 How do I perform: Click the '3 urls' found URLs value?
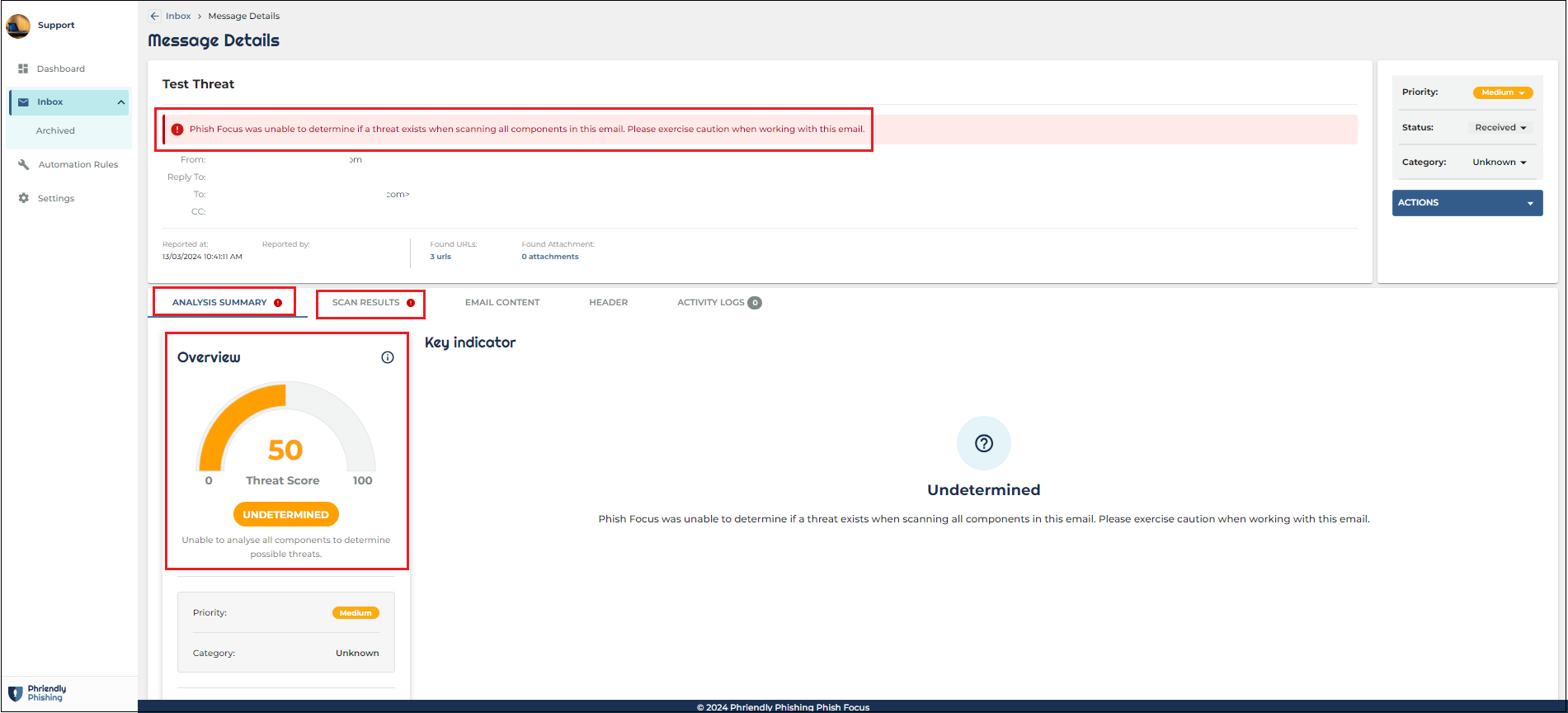pos(440,257)
